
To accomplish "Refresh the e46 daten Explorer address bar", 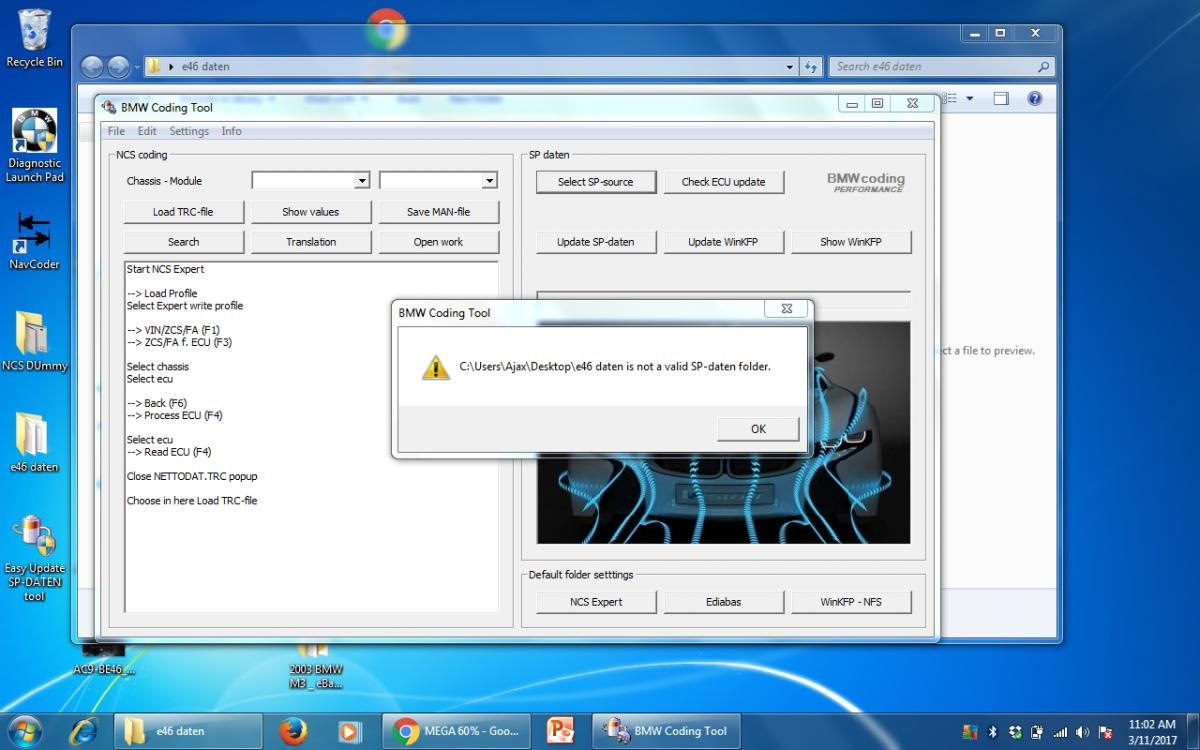I will (812, 67).
